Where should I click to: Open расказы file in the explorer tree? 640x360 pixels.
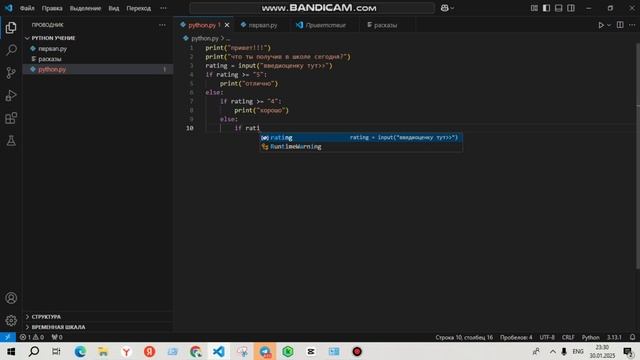98,59
